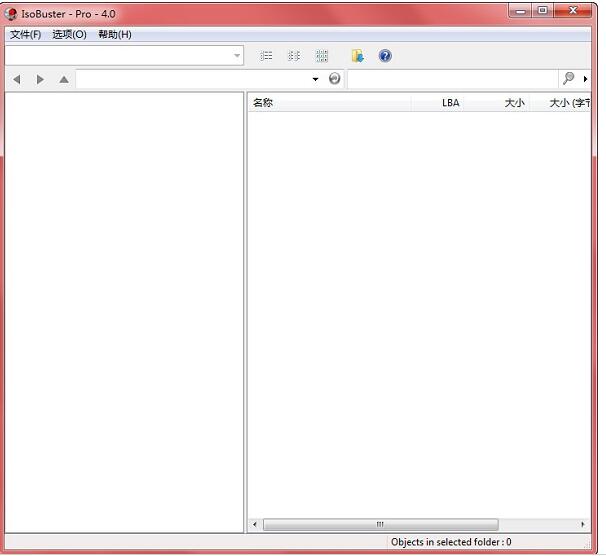The image size is (606, 556).
Task: Open the 文件(F) menu
Action: point(26,34)
